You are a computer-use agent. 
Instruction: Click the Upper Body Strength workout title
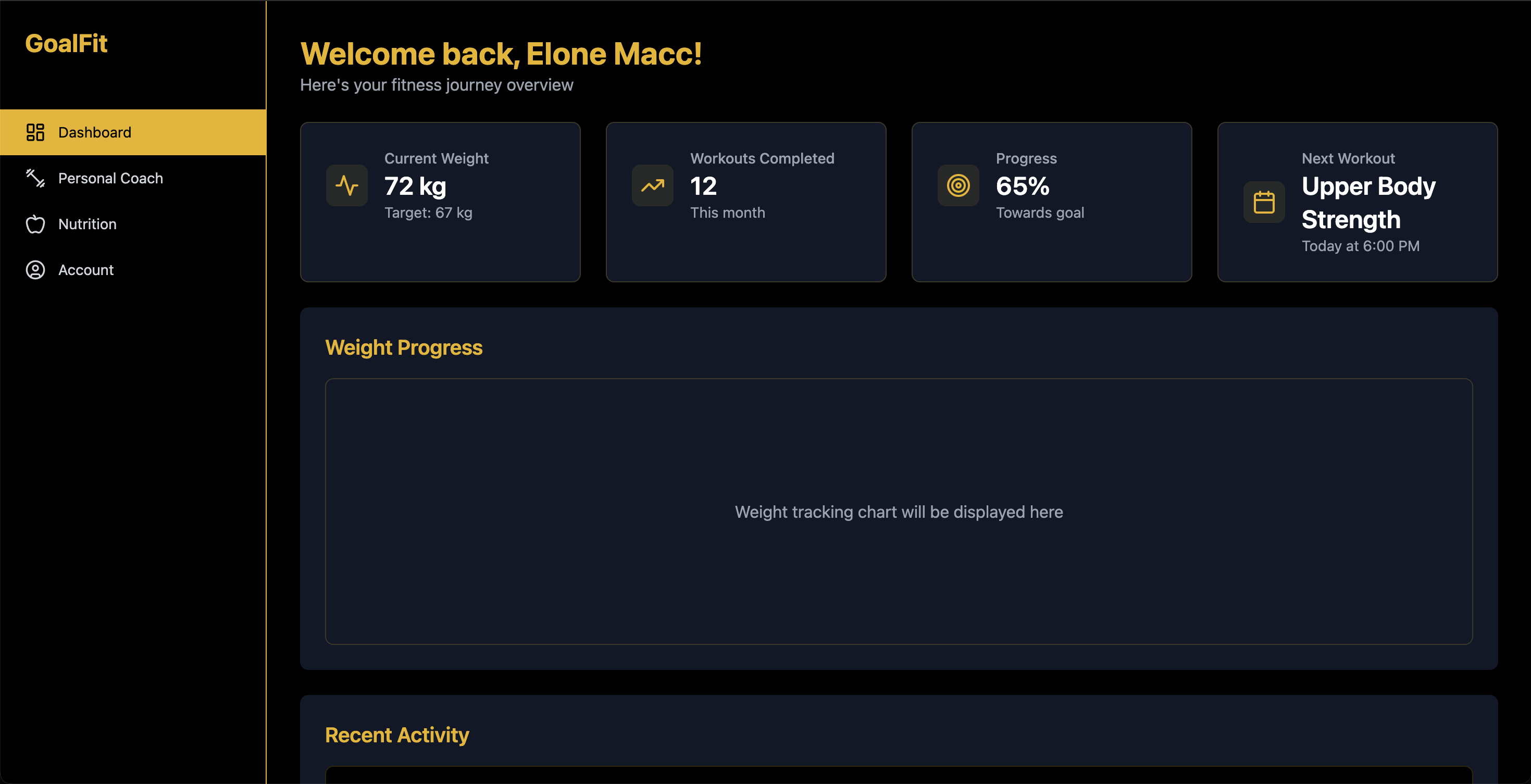click(x=1368, y=203)
